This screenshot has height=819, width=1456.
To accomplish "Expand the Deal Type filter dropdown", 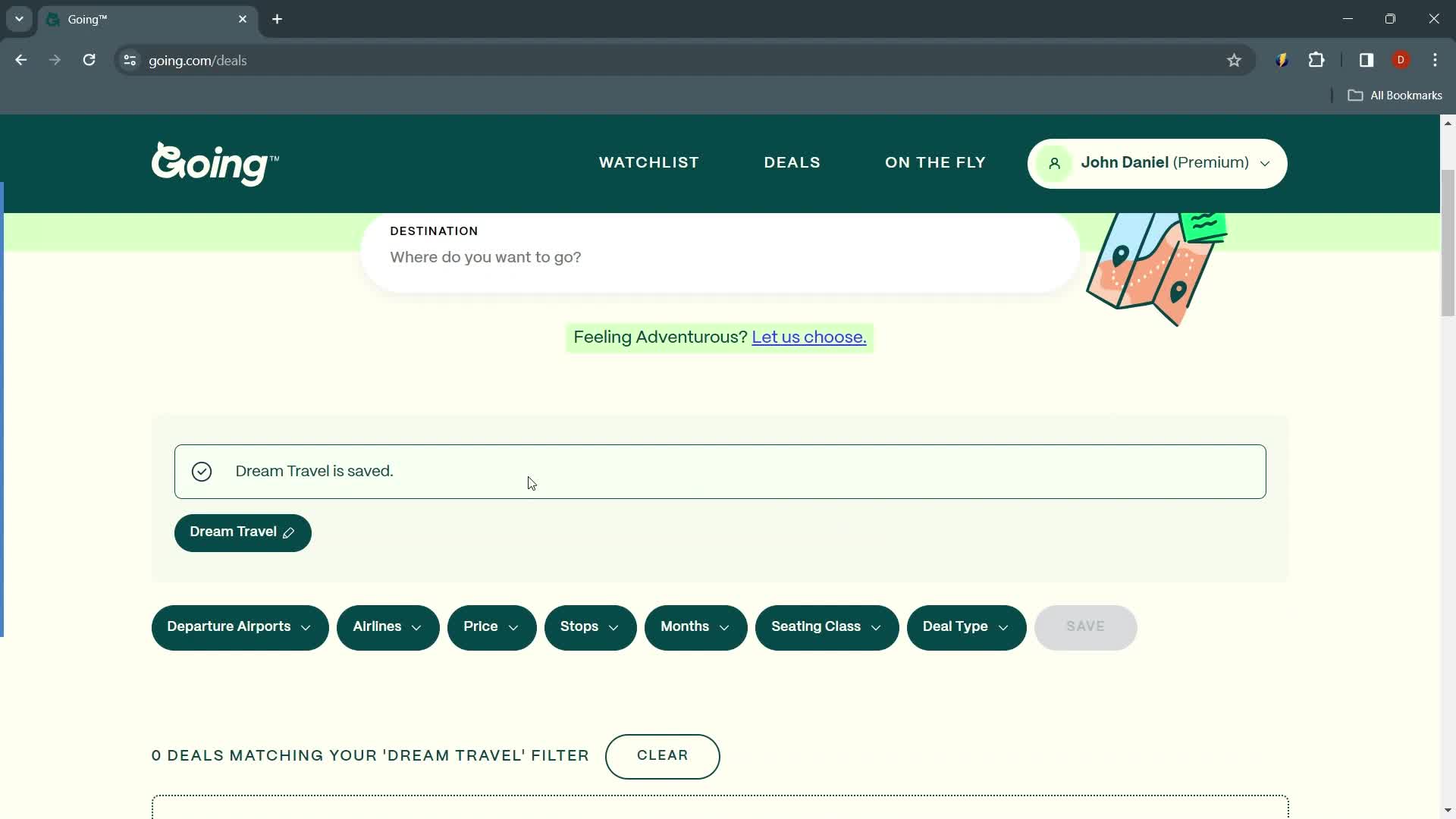I will coord(965,627).
